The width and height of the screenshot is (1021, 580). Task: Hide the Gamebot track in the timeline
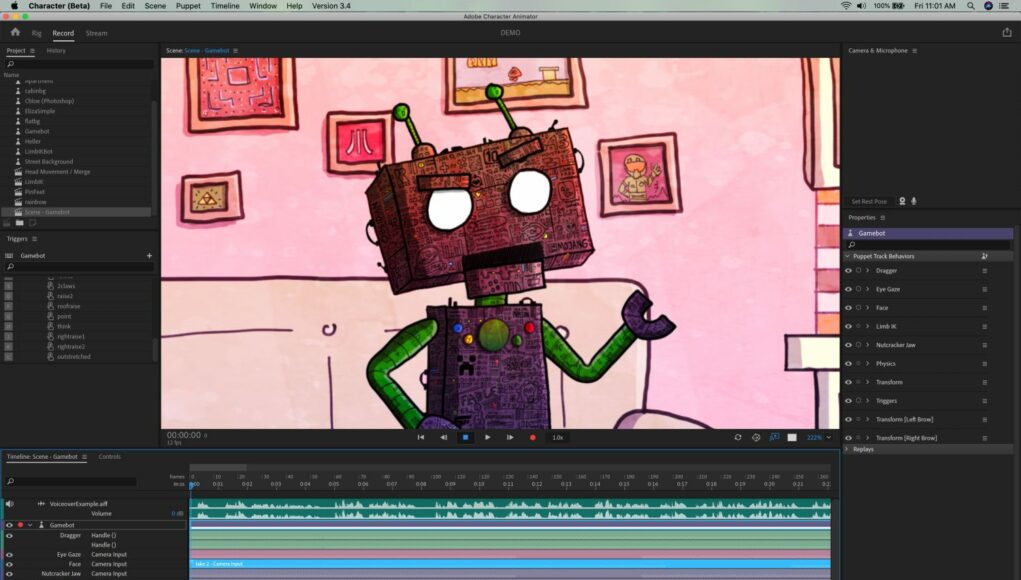(x=9, y=525)
